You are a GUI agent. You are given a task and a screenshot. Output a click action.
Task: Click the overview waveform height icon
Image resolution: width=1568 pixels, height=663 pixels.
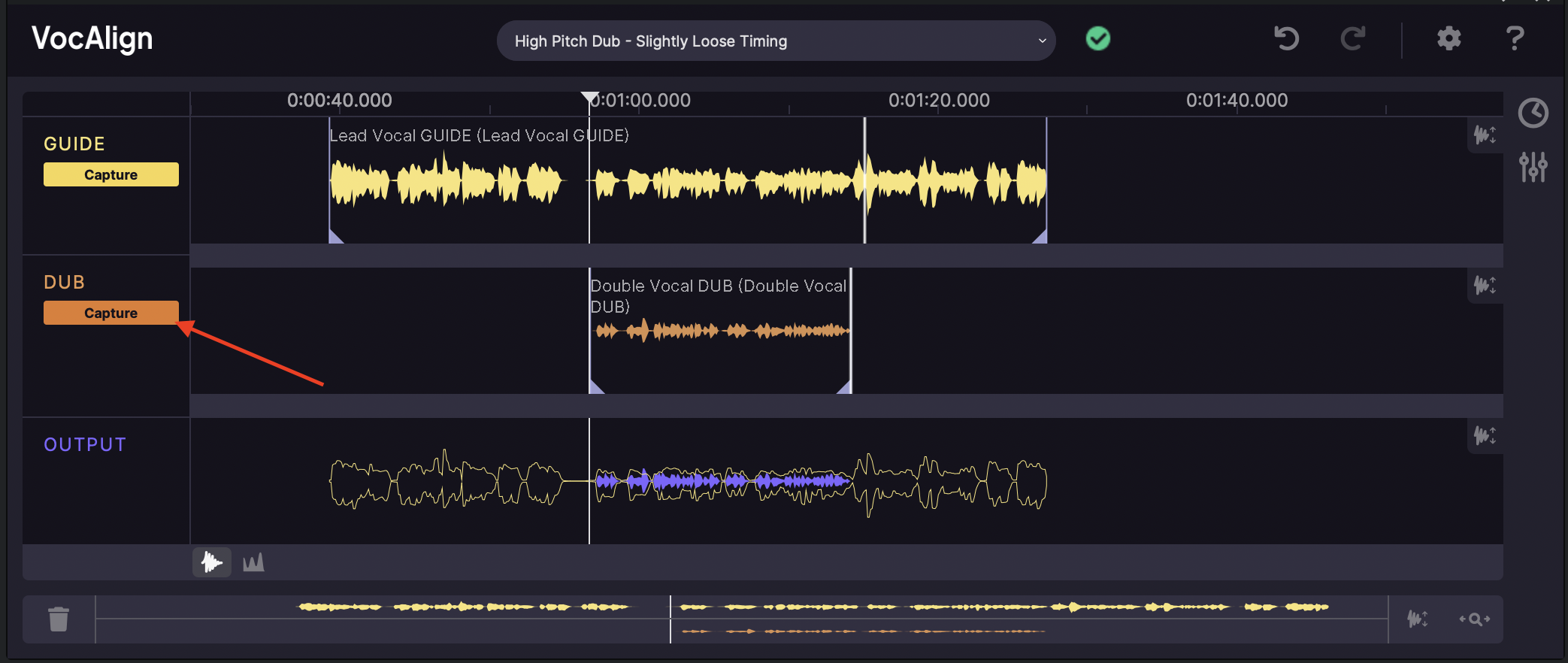click(1418, 619)
